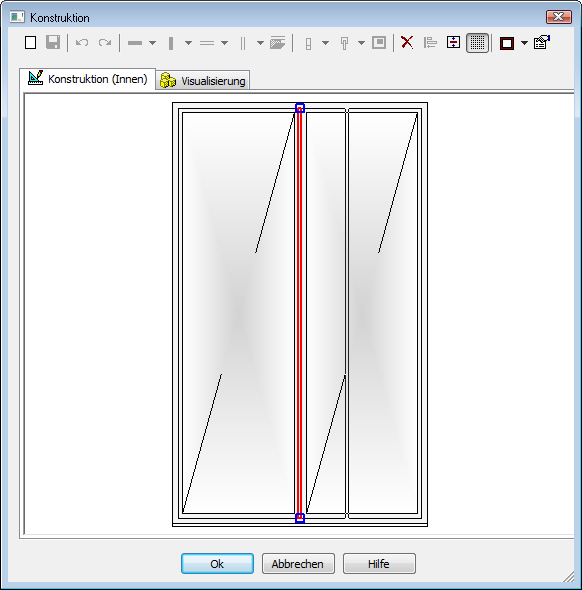Click the distribute evenly center icon
Viewport: 582px width, 590px height.
tap(453, 43)
